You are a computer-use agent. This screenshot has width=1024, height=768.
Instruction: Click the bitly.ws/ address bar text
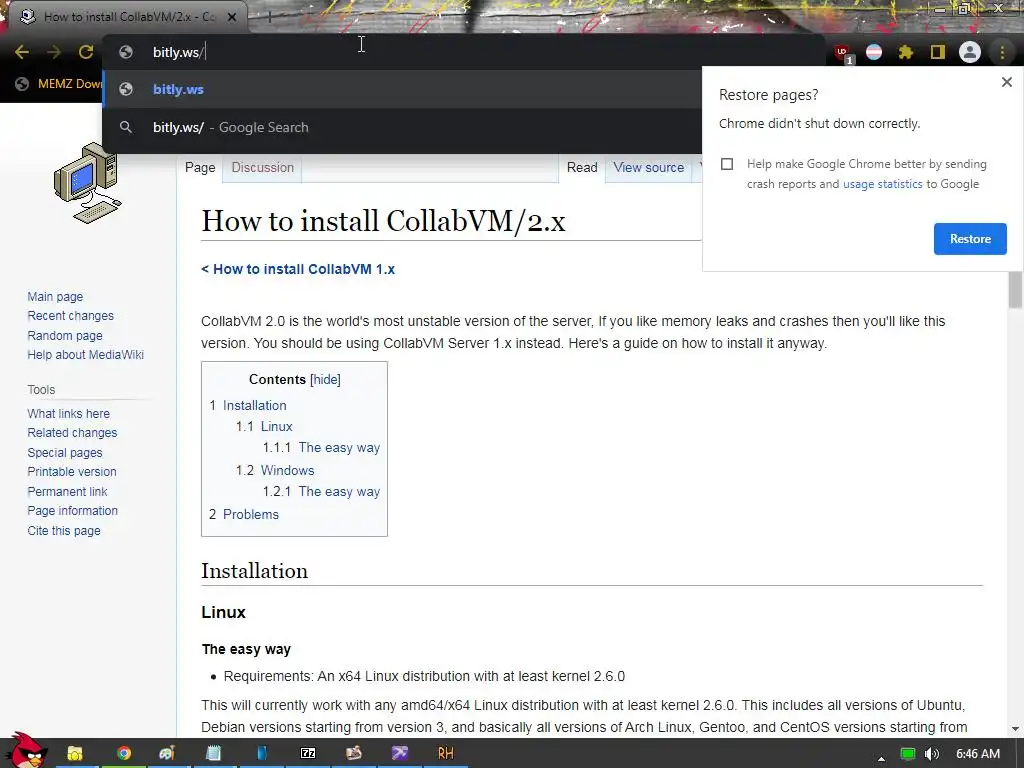click(178, 52)
